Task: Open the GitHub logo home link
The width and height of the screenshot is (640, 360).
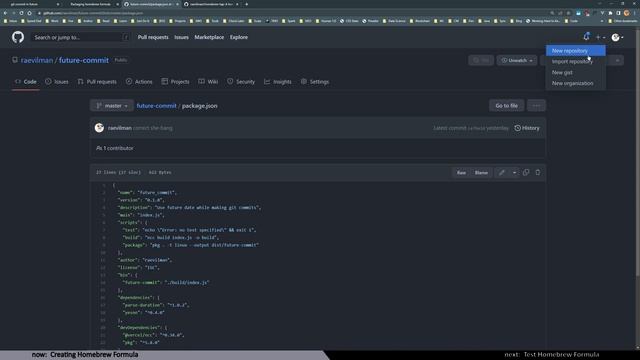Action: click(18, 37)
